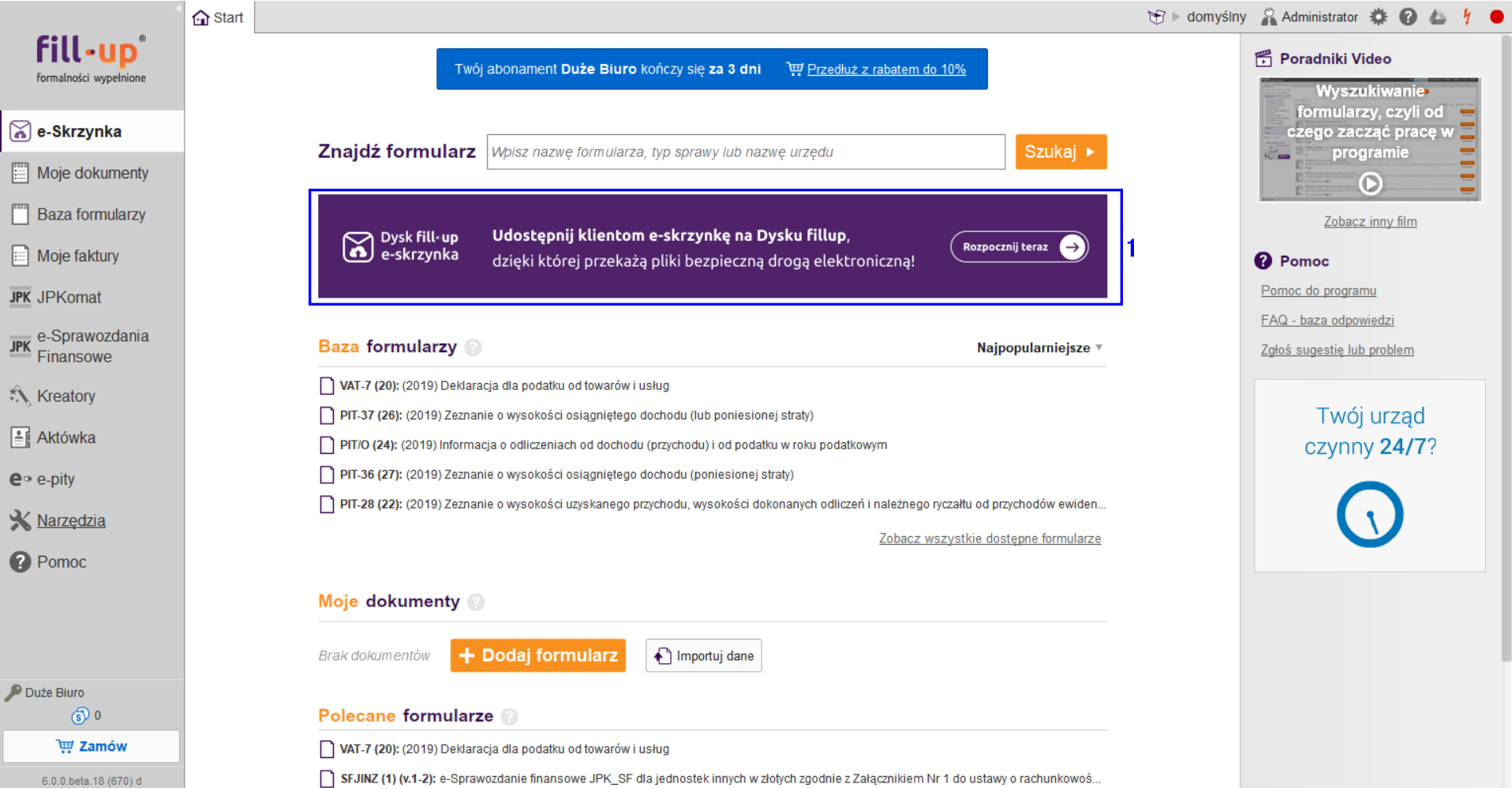Click the document icon beside PIT-37 (26)
Viewport: 1512px width, 788px height.
tap(327, 415)
